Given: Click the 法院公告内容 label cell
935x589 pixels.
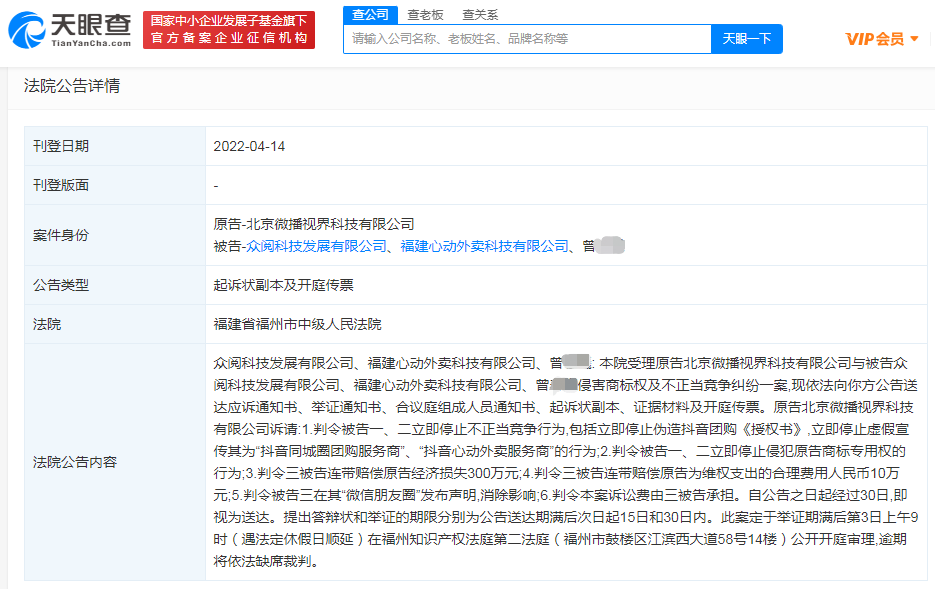Looking at the screenshot, I should [115, 462].
